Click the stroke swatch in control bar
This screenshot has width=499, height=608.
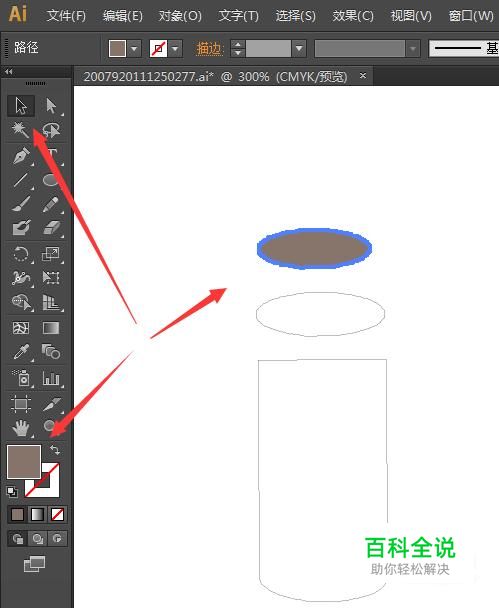[x=158, y=49]
